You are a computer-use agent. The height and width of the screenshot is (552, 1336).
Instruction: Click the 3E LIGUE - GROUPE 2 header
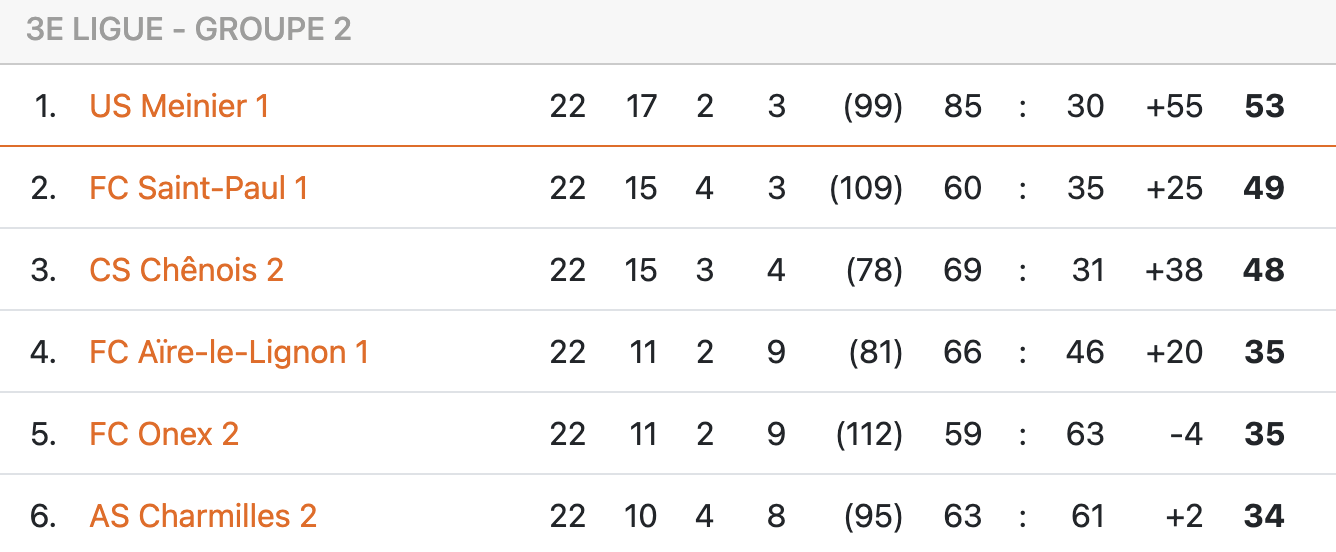pos(189,29)
